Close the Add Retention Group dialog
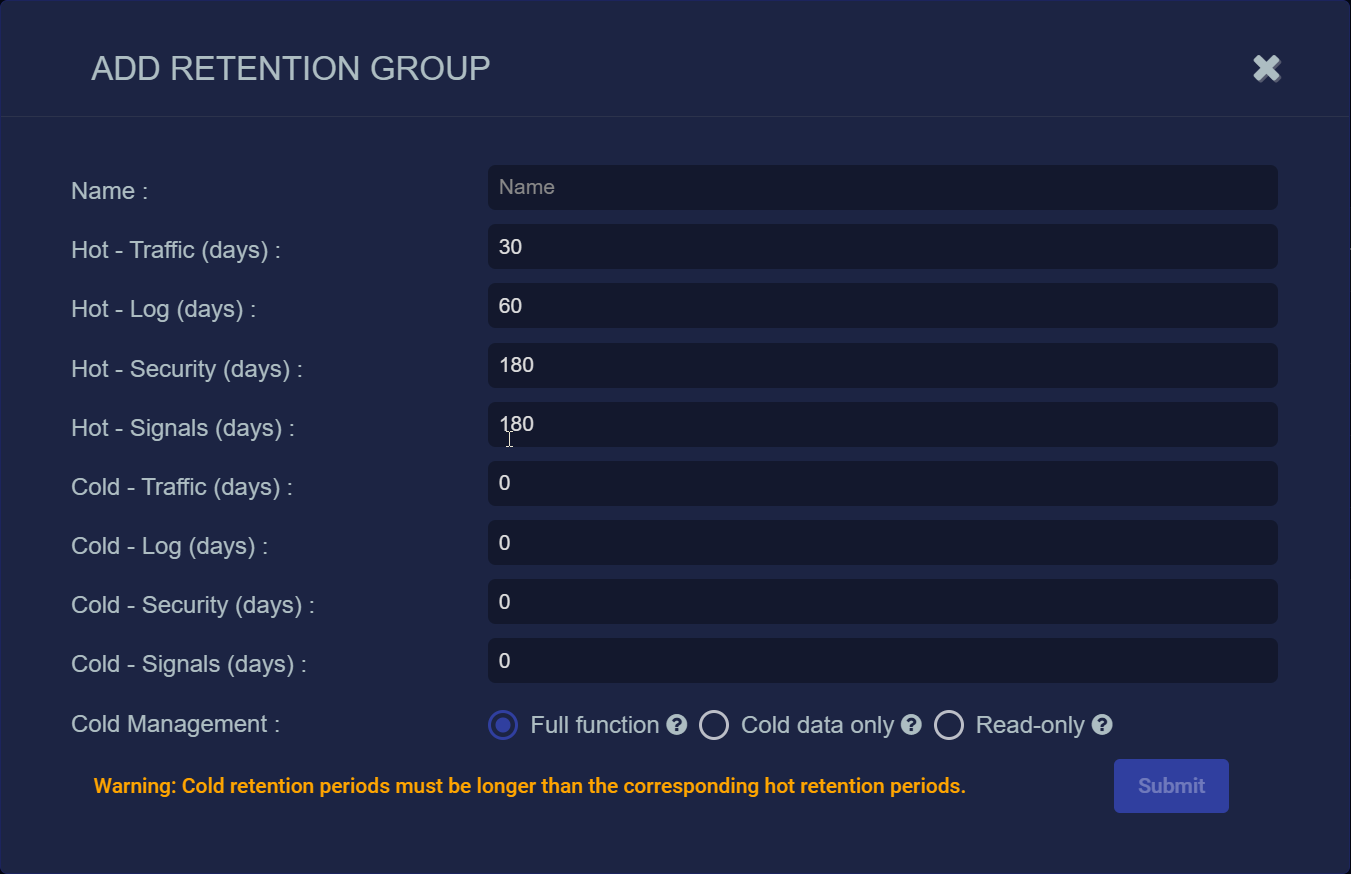Image resolution: width=1351 pixels, height=874 pixels. coord(1267,68)
